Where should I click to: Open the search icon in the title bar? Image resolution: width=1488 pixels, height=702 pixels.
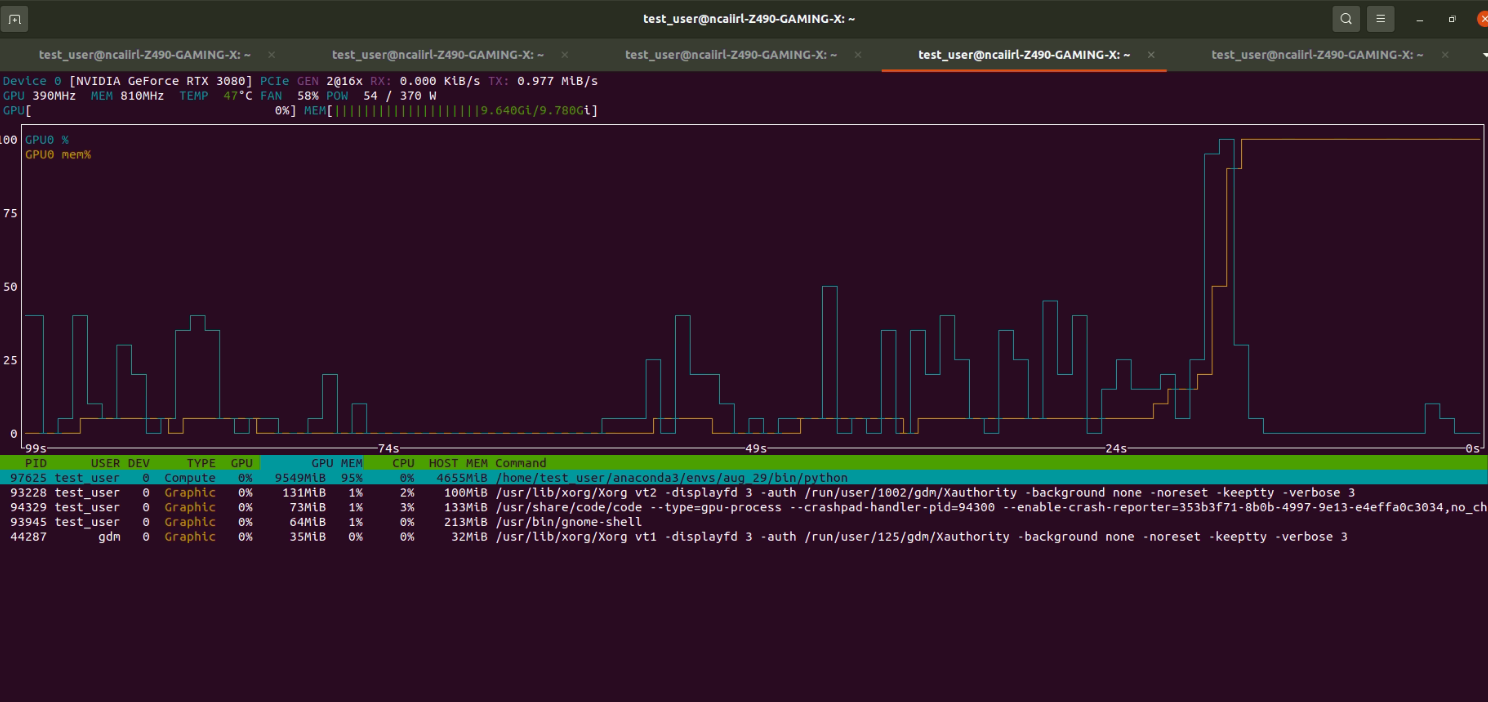(x=1345, y=18)
